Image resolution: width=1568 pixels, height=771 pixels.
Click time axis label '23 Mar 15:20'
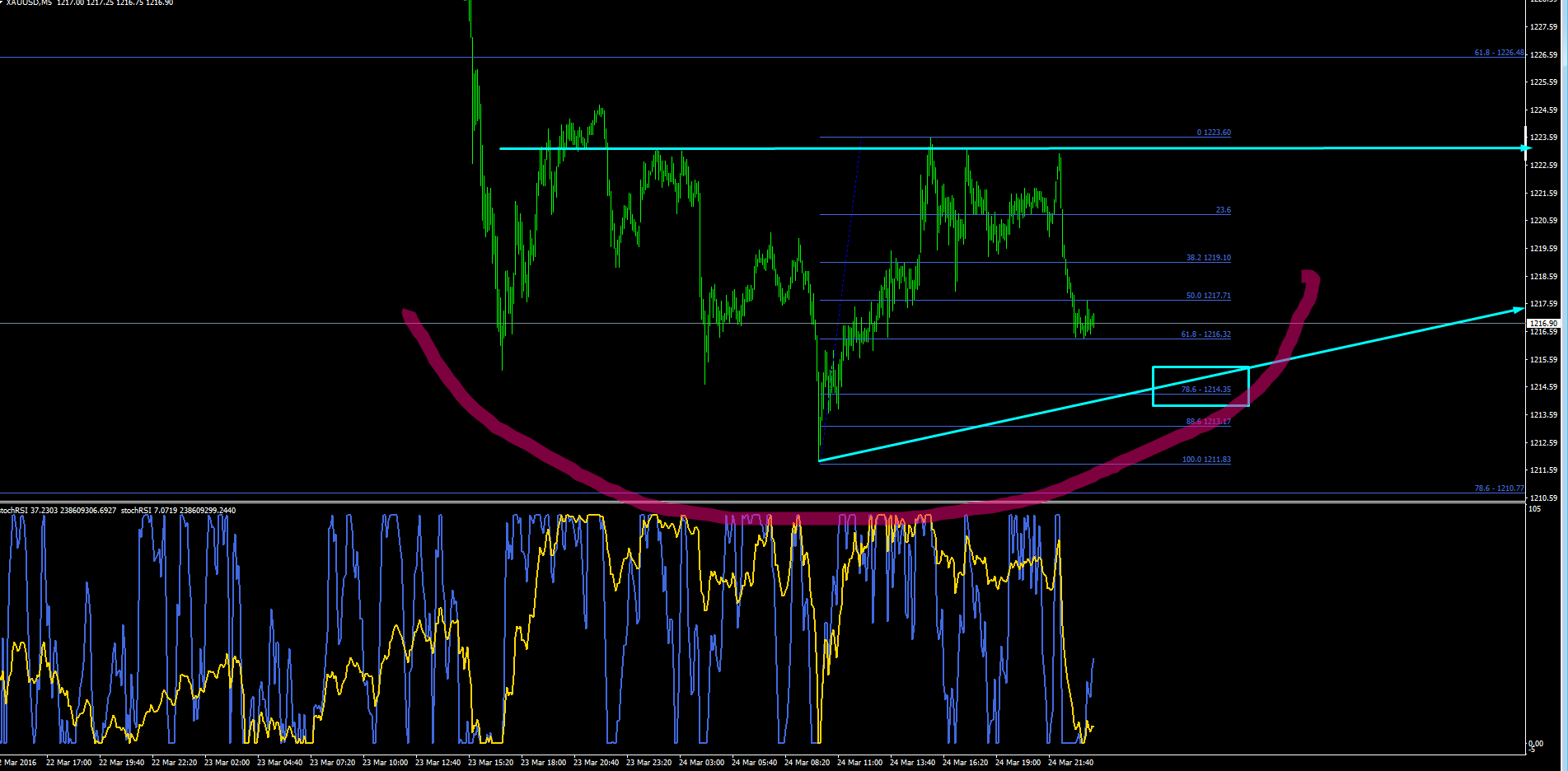tap(491, 763)
